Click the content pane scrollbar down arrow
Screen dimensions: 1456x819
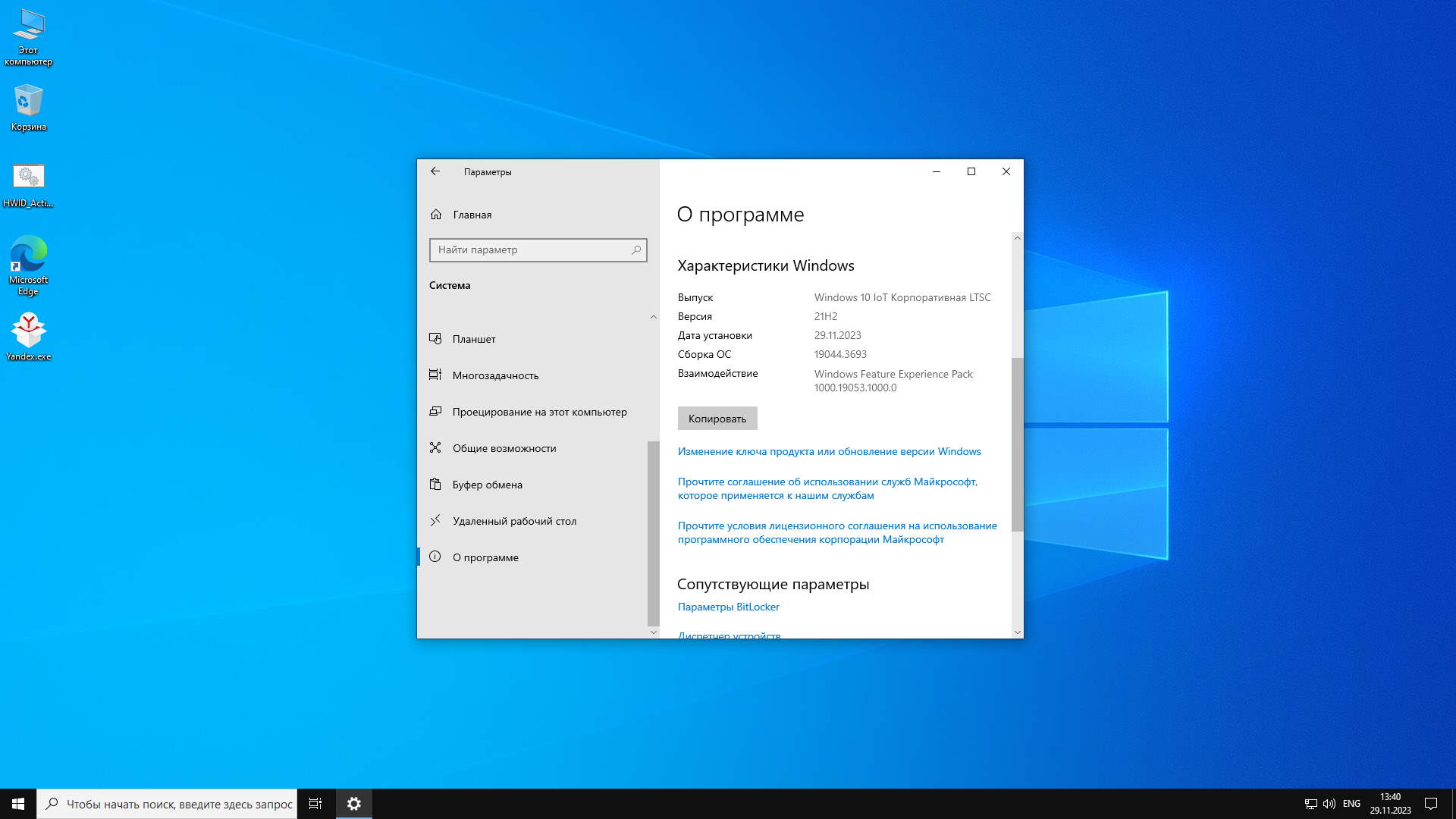1017,632
